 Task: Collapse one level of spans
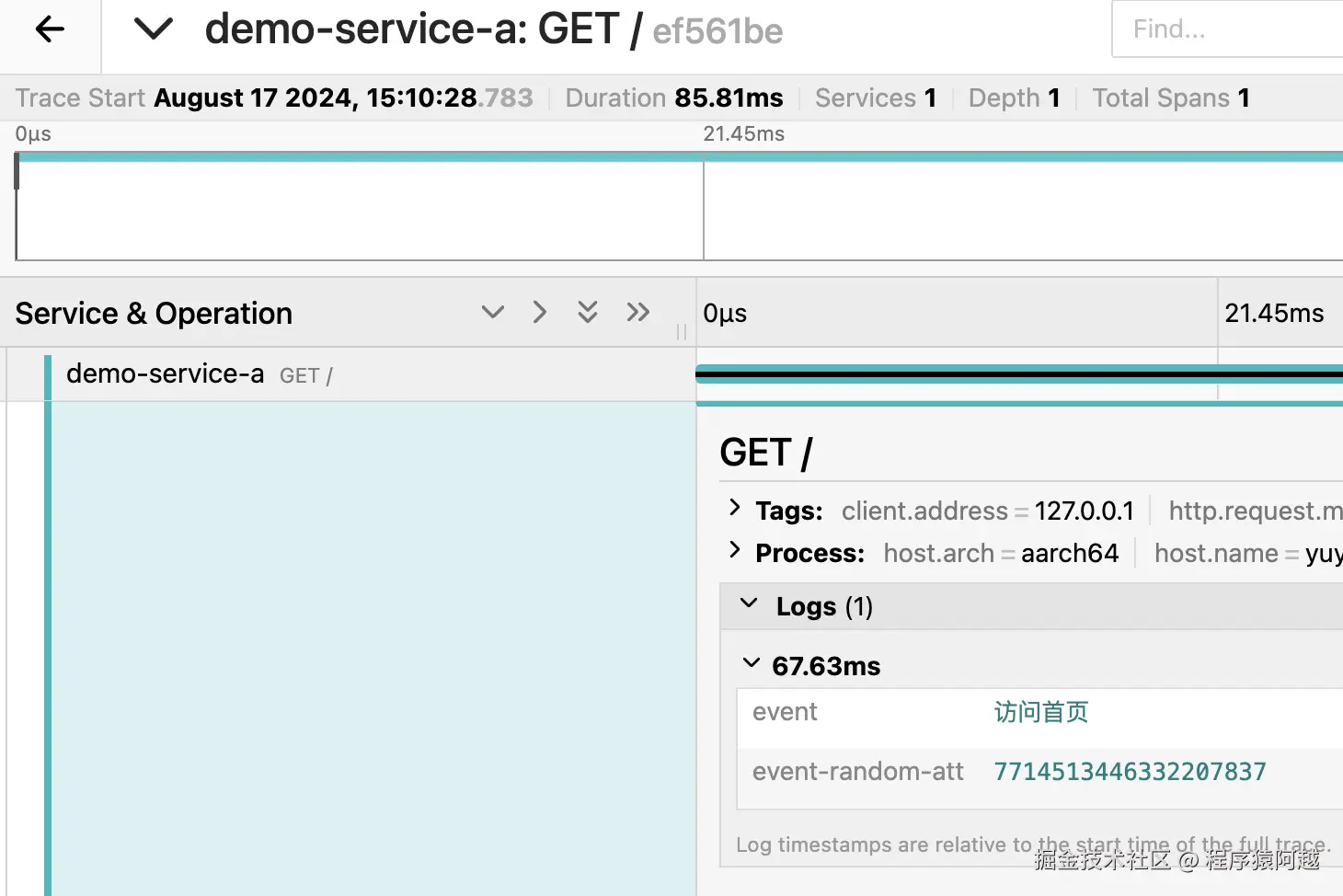click(540, 313)
